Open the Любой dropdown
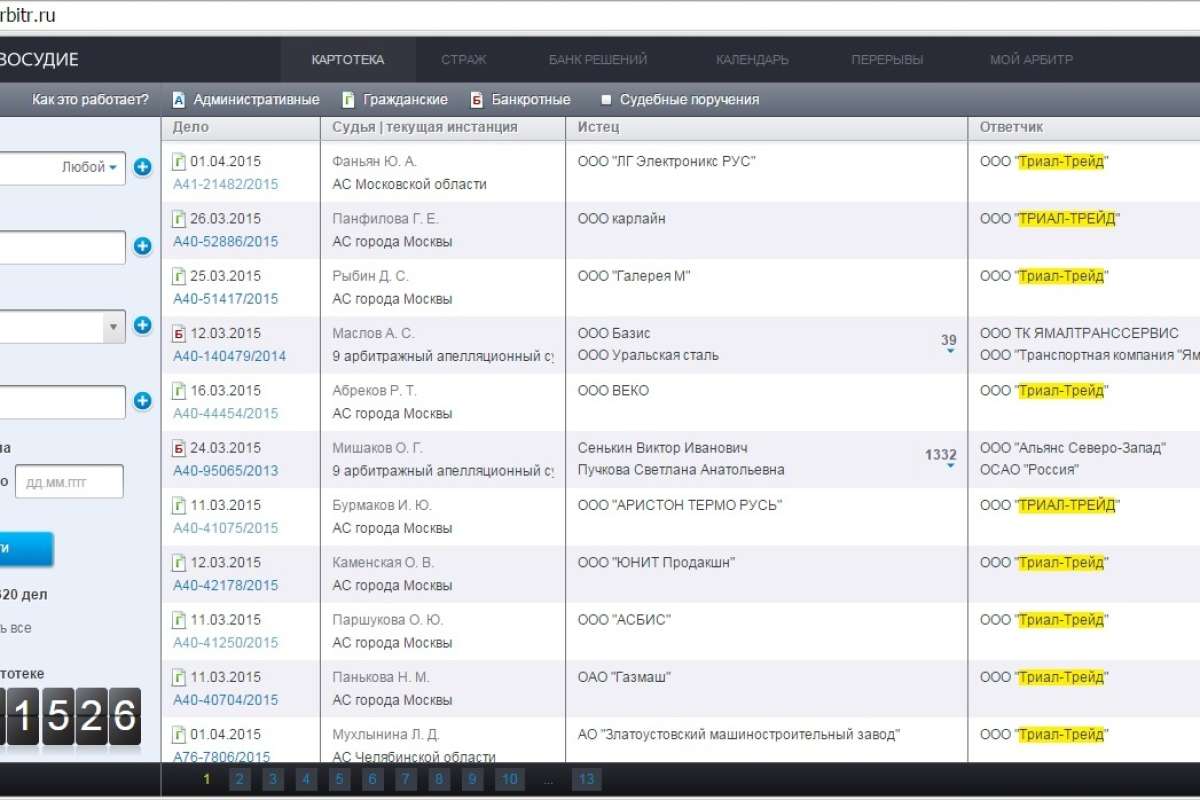The width and height of the screenshot is (1200, 800). [90, 167]
